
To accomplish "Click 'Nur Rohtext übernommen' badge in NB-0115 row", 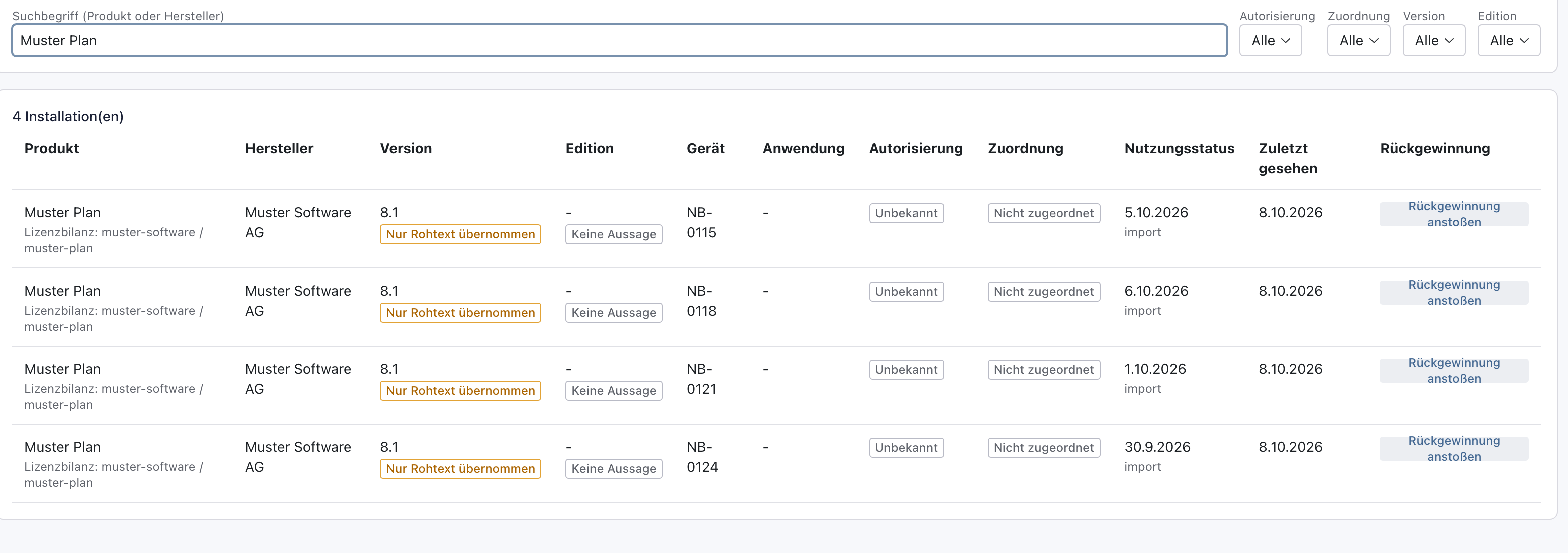I will (x=460, y=234).
